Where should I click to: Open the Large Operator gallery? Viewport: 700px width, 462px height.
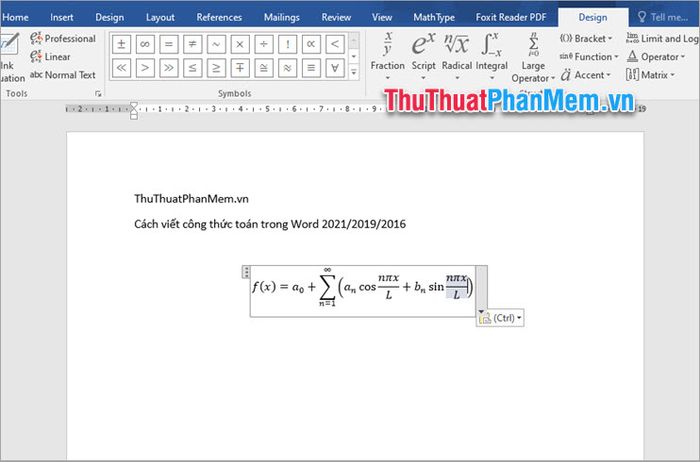[533, 57]
